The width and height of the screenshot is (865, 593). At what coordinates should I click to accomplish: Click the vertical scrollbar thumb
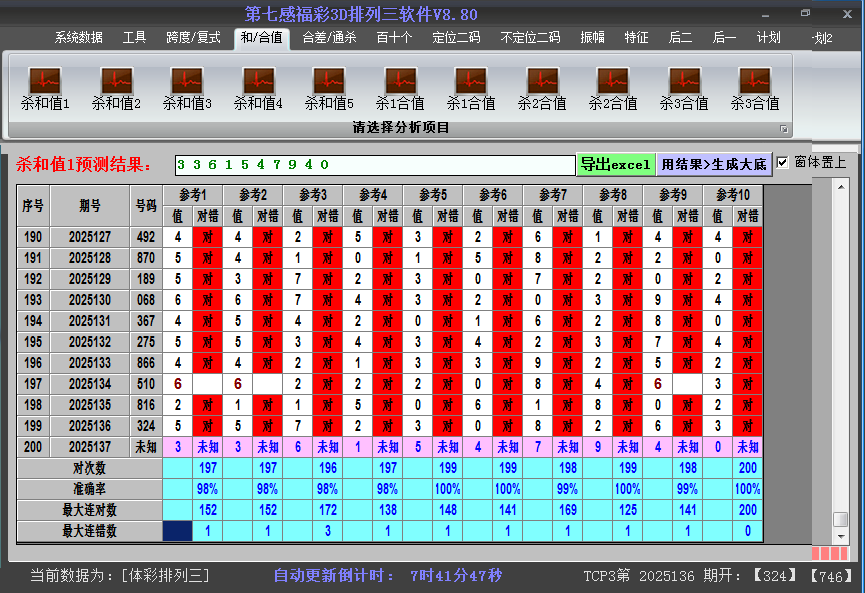841,520
